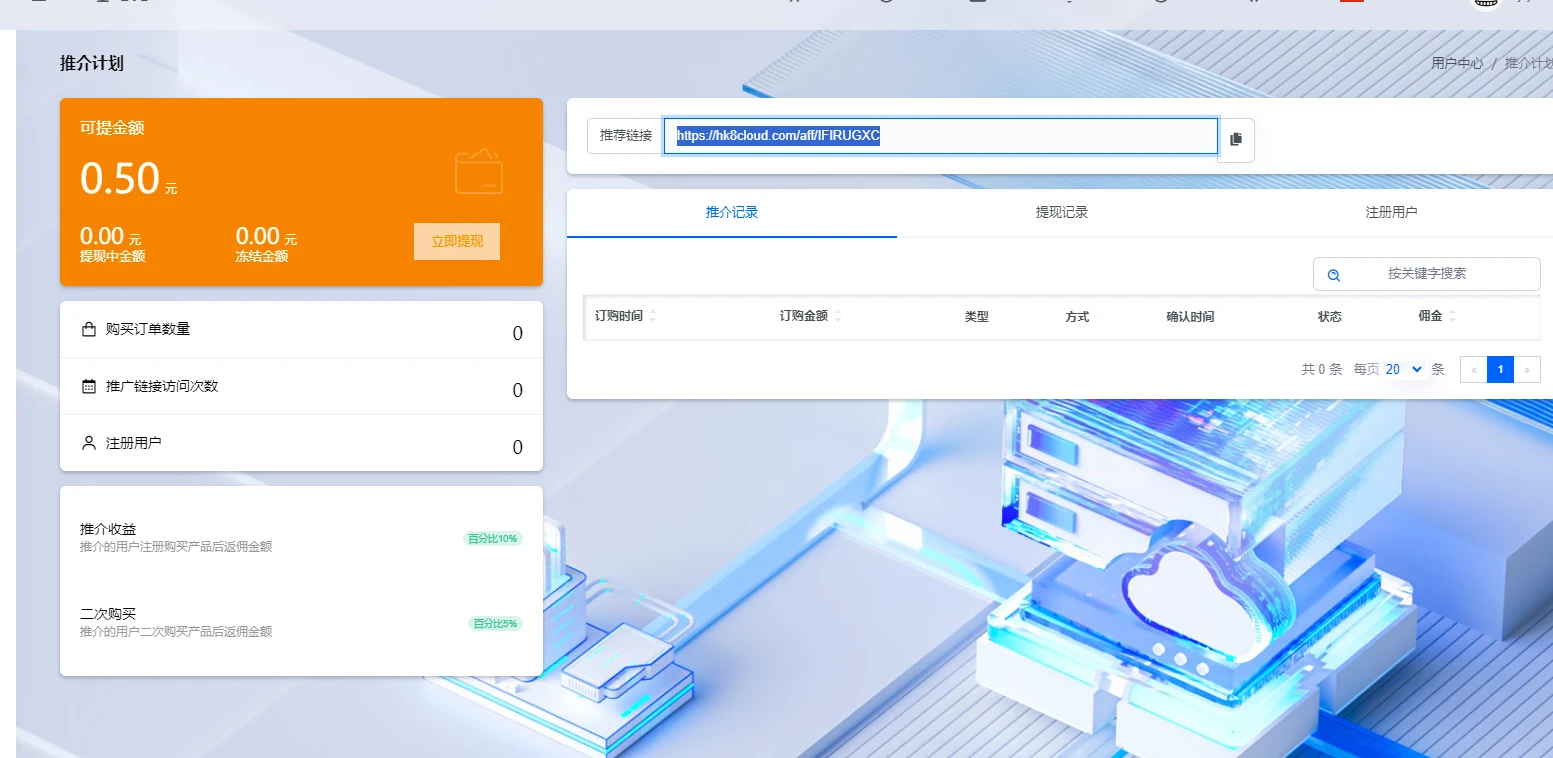The image size is (1553, 758).
Task: Click the magnifier icon in the keyword search box
Action: tap(1333, 275)
